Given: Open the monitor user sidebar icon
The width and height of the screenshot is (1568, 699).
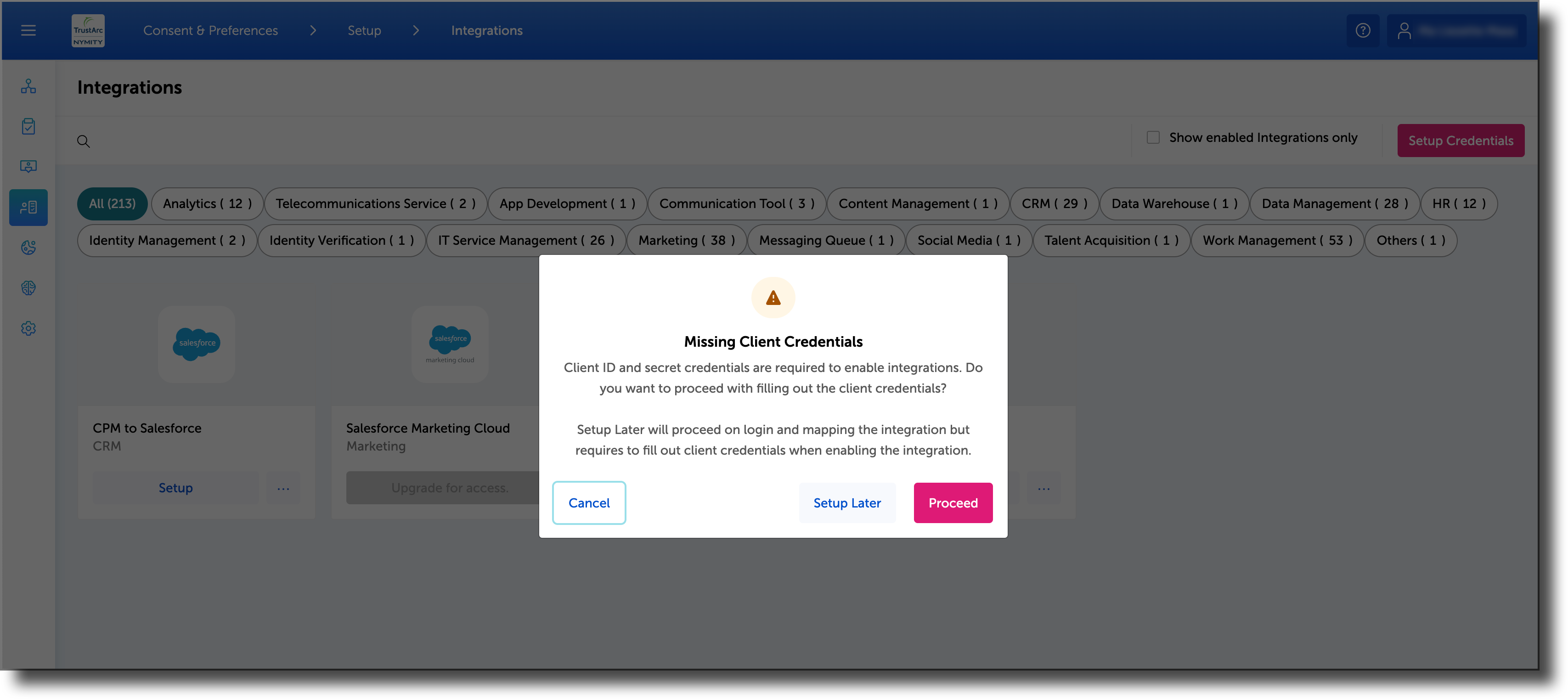Looking at the screenshot, I should tap(28, 166).
